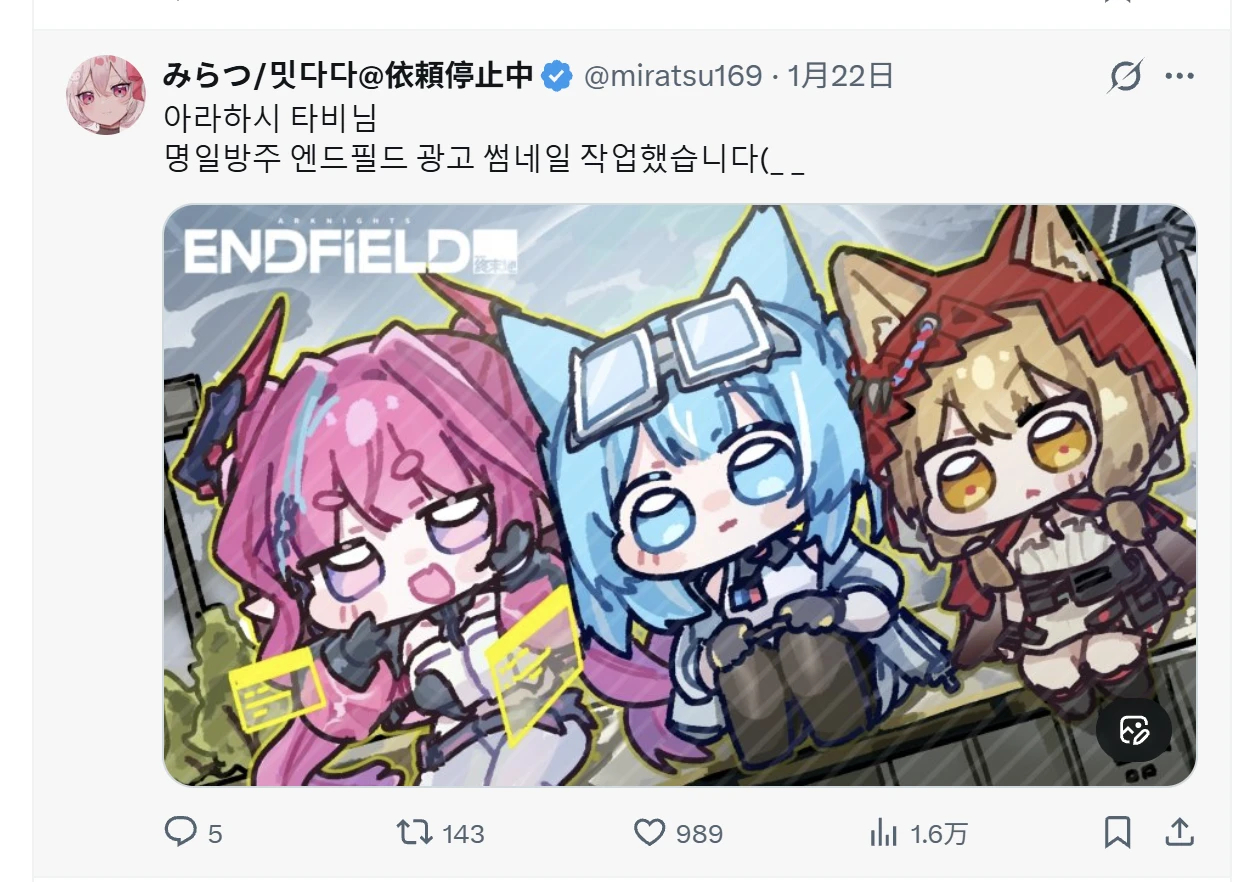Click the image edit icon on artwork
The image size is (1252, 882).
coord(1133,730)
